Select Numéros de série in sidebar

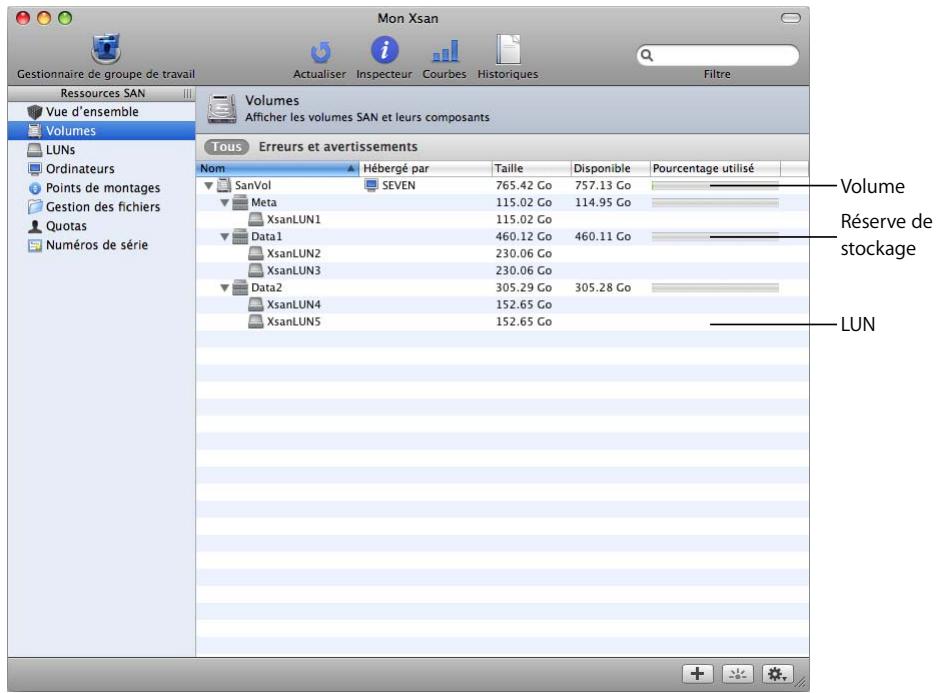click(88, 246)
